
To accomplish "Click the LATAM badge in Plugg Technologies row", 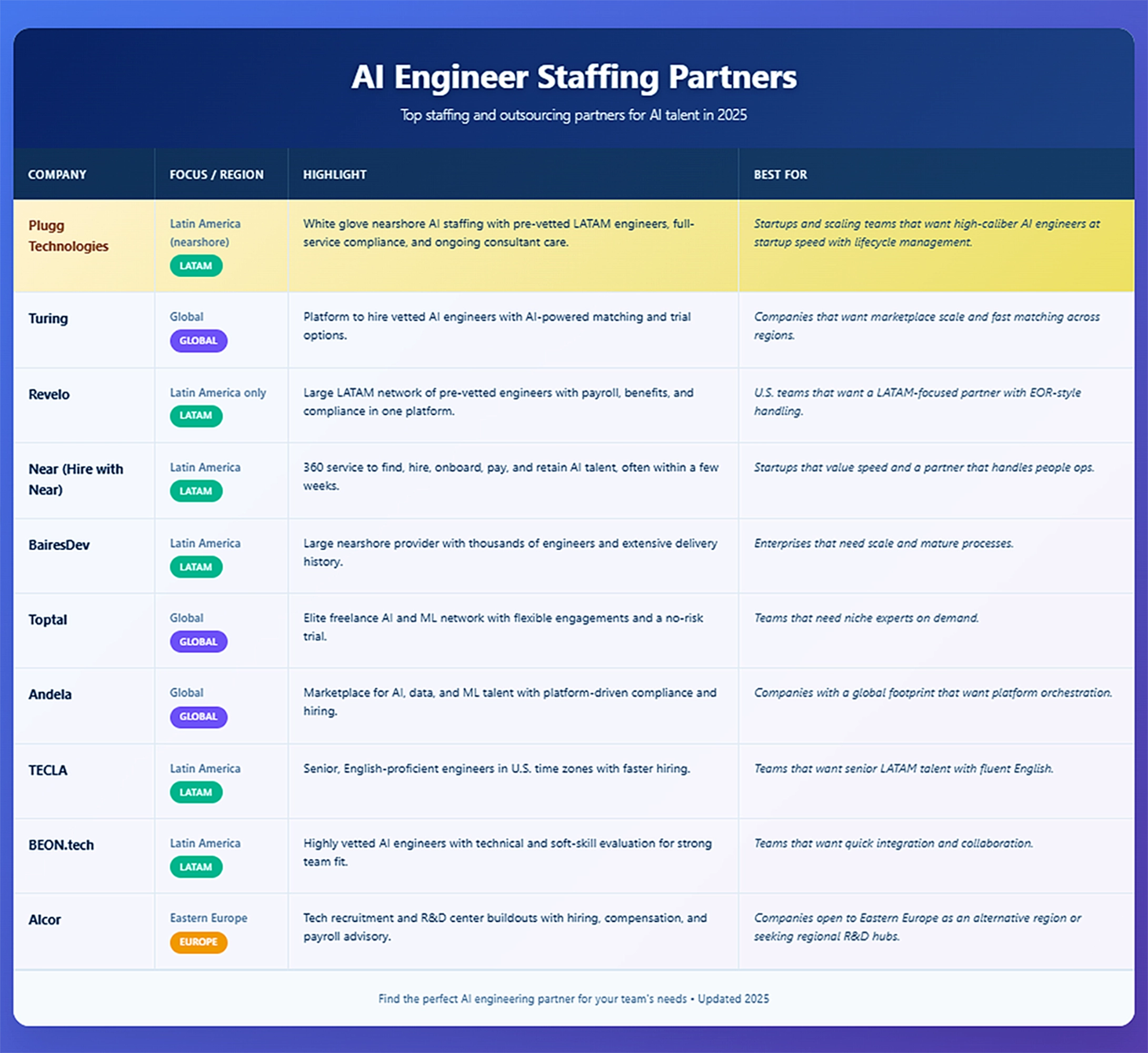I will [x=196, y=265].
